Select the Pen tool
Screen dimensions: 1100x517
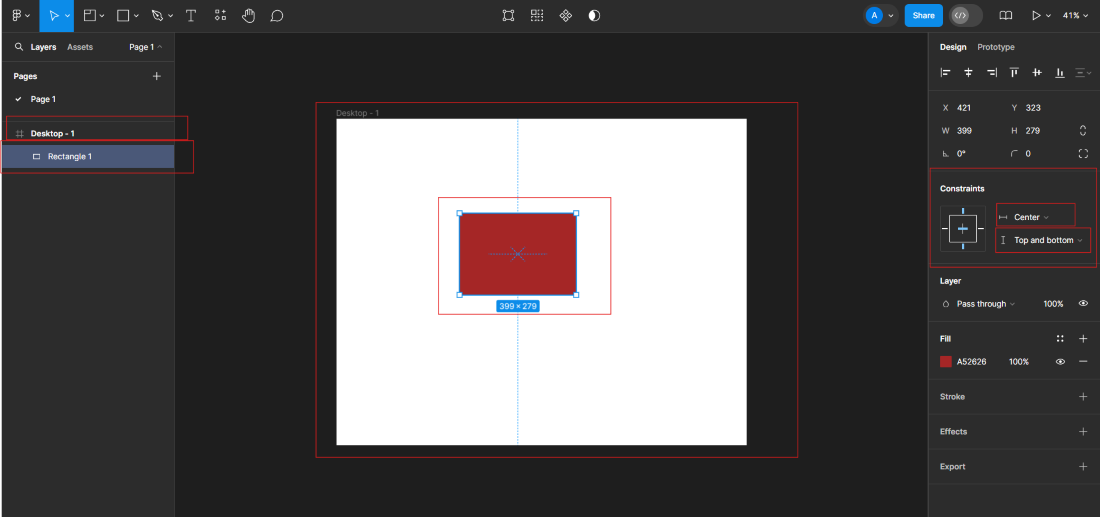click(157, 15)
